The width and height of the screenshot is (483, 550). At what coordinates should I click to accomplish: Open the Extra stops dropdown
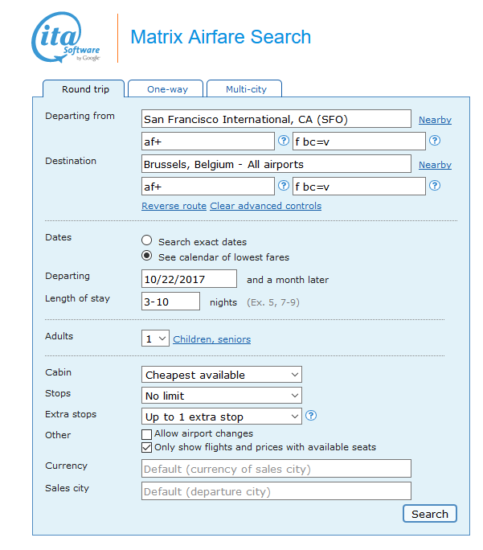221,416
